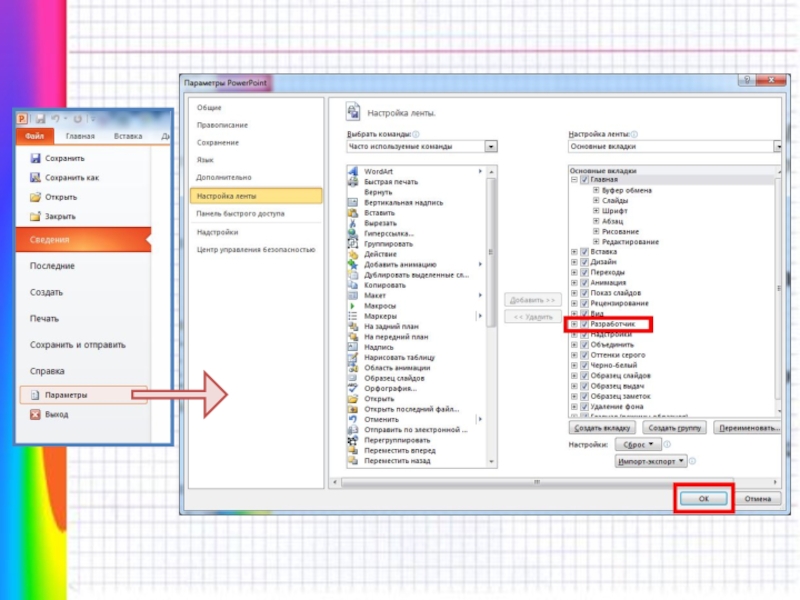The height and width of the screenshot is (600, 800).
Task: Open the Файл tab
Action: pyautogui.click(x=35, y=136)
